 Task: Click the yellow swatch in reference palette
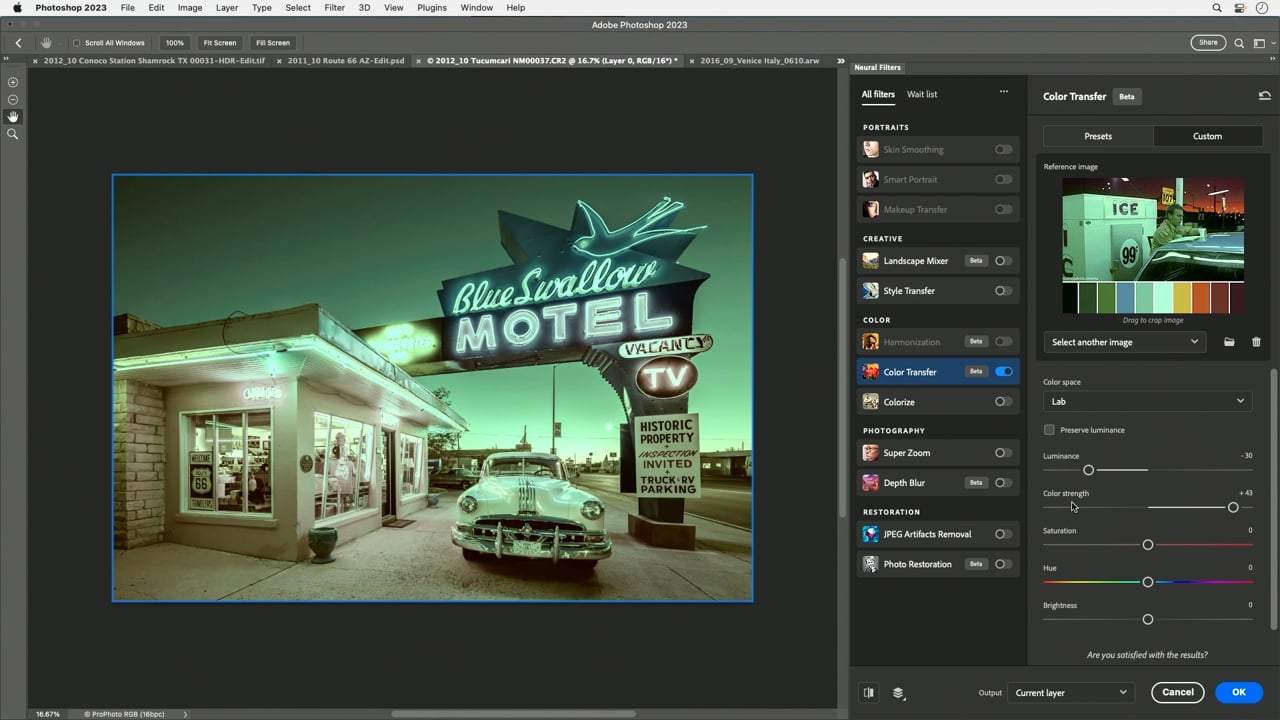(1182, 297)
